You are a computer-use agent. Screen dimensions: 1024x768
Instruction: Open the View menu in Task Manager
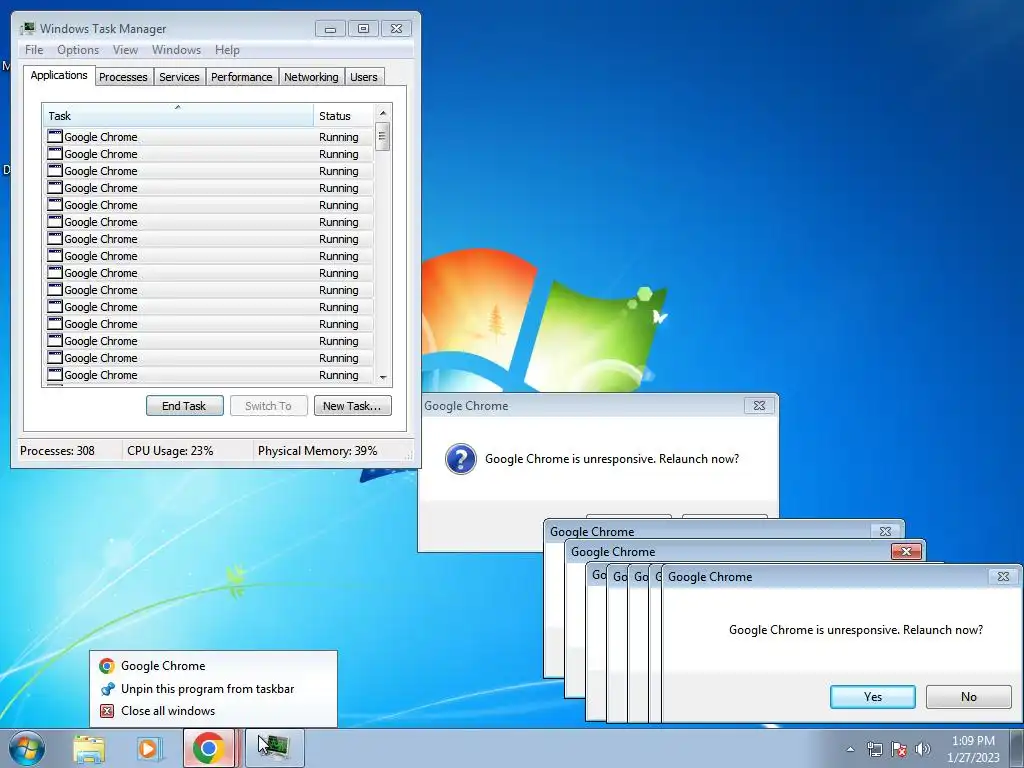pyautogui.click(x=125, y=50)
